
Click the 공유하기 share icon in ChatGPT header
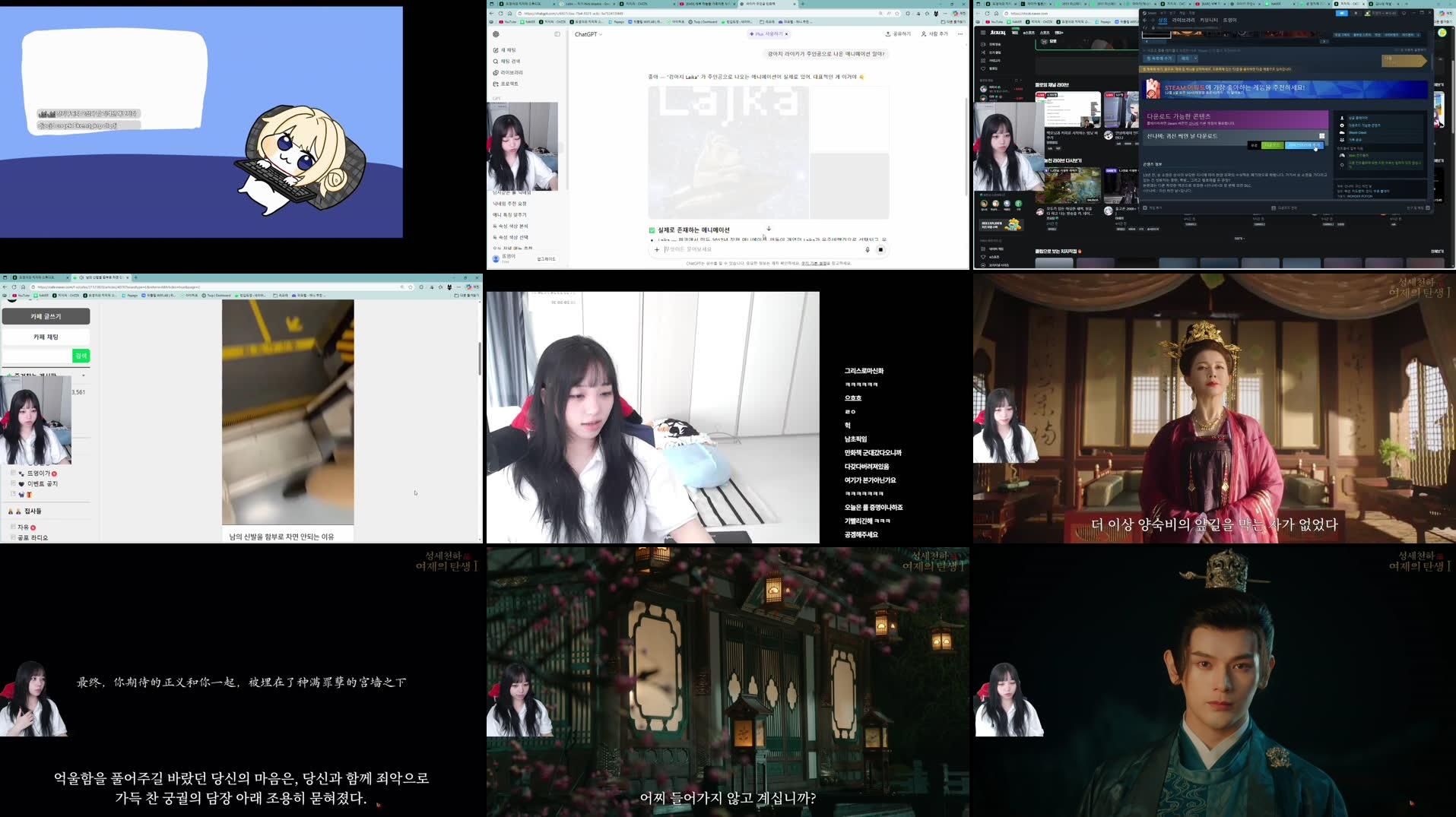pyautogui.click(x=889, y=33)
